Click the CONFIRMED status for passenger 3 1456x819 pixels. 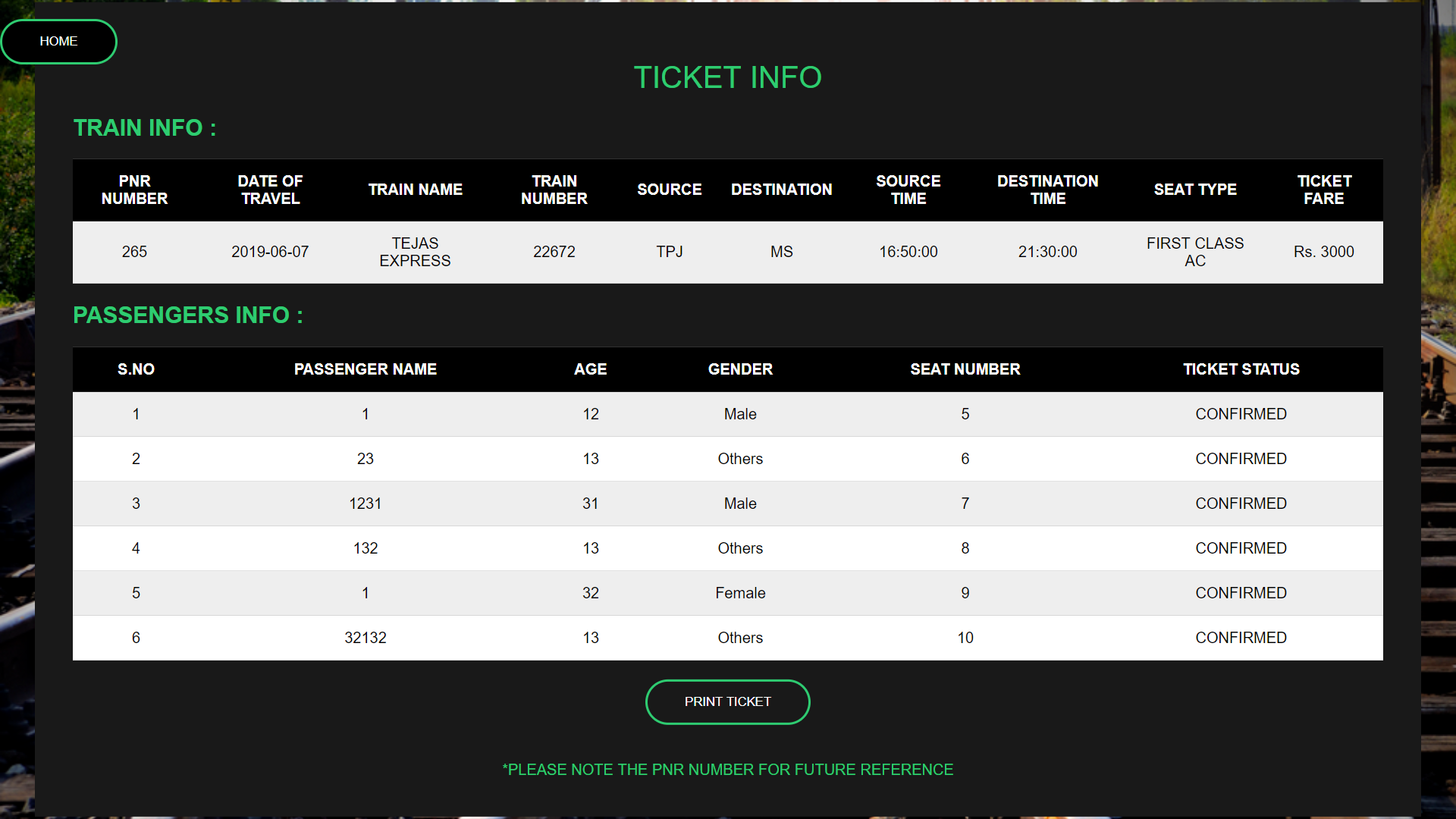[x=1241, y=503]
